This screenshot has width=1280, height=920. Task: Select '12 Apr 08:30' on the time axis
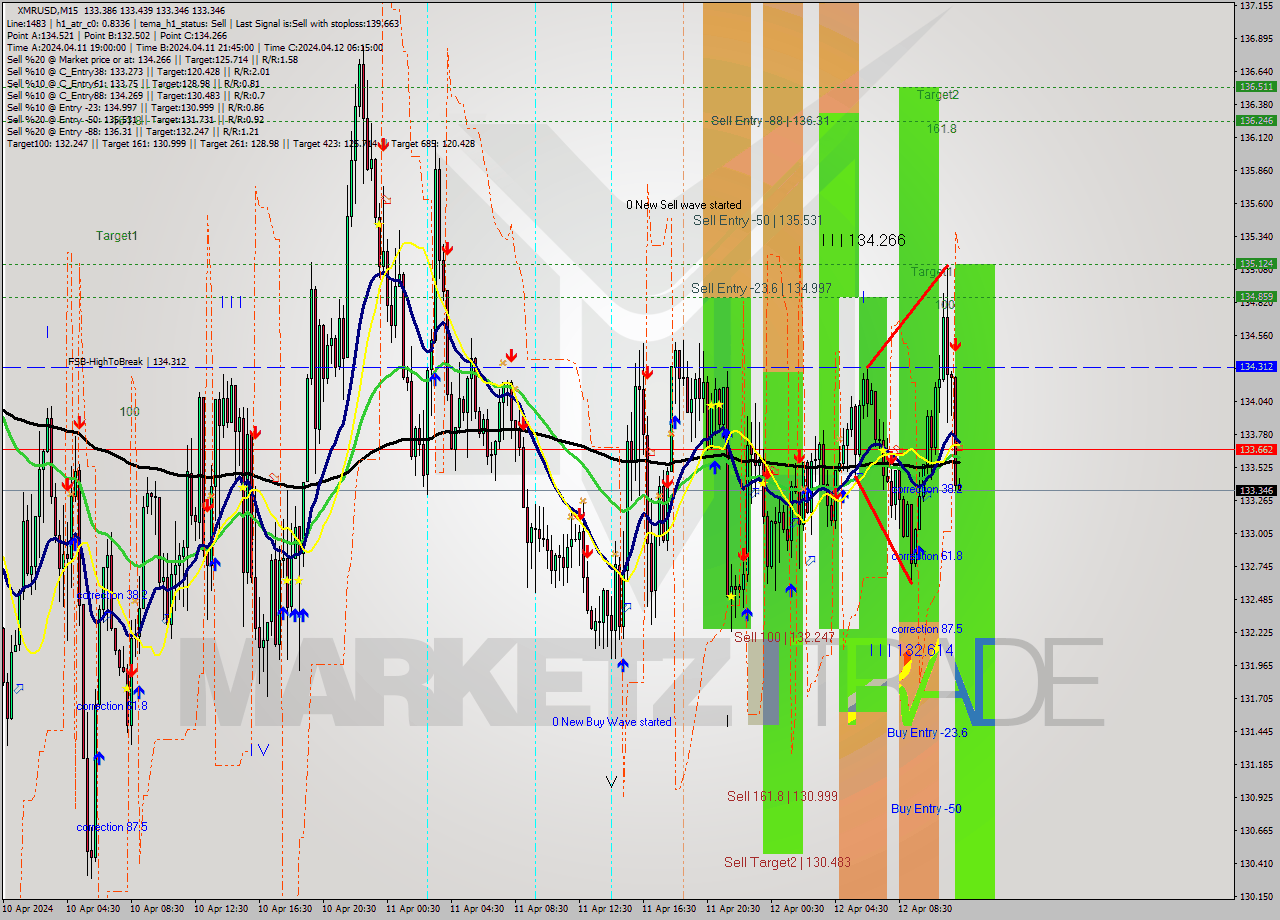[x=926, y=909]
